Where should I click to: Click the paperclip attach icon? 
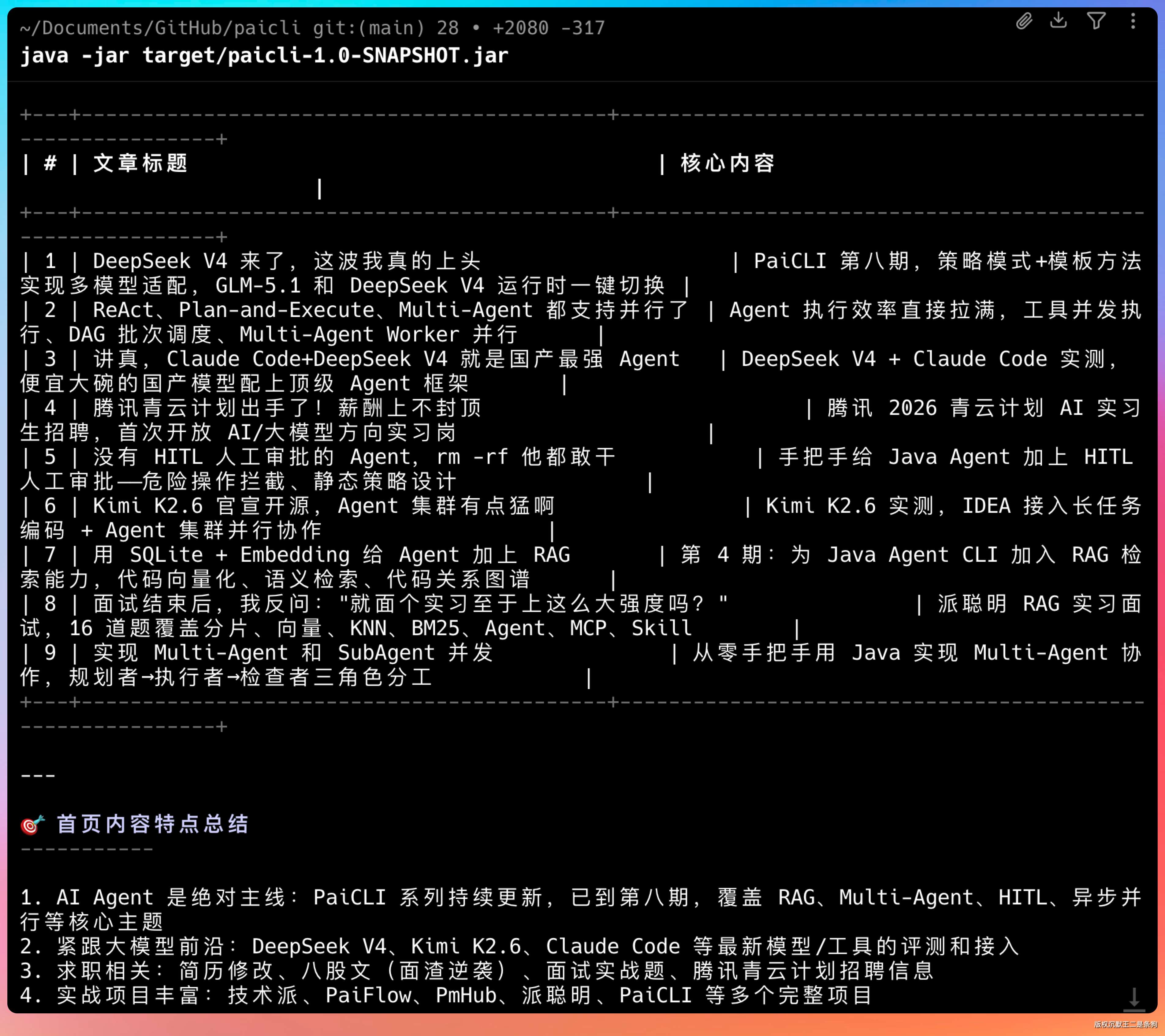tap(1024, 22)
